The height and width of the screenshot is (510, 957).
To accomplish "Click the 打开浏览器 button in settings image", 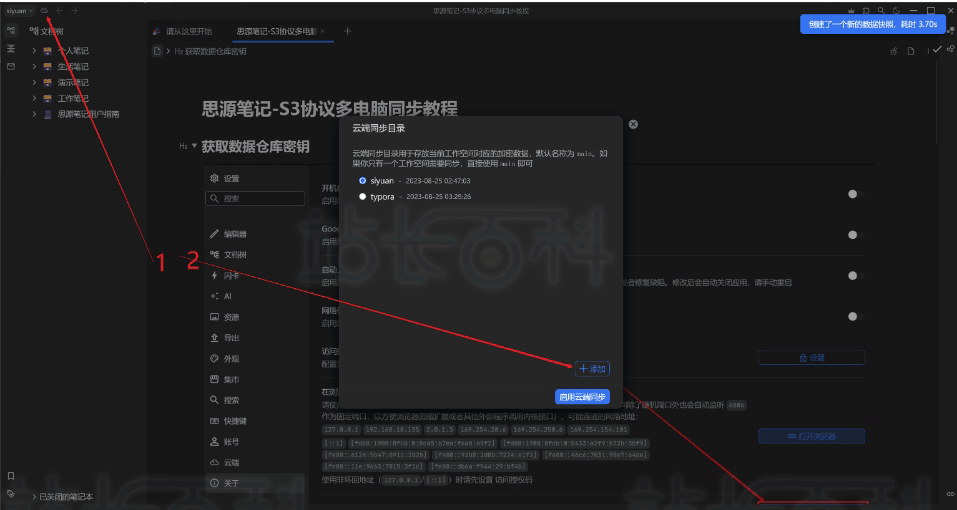I will pos(811,437).
